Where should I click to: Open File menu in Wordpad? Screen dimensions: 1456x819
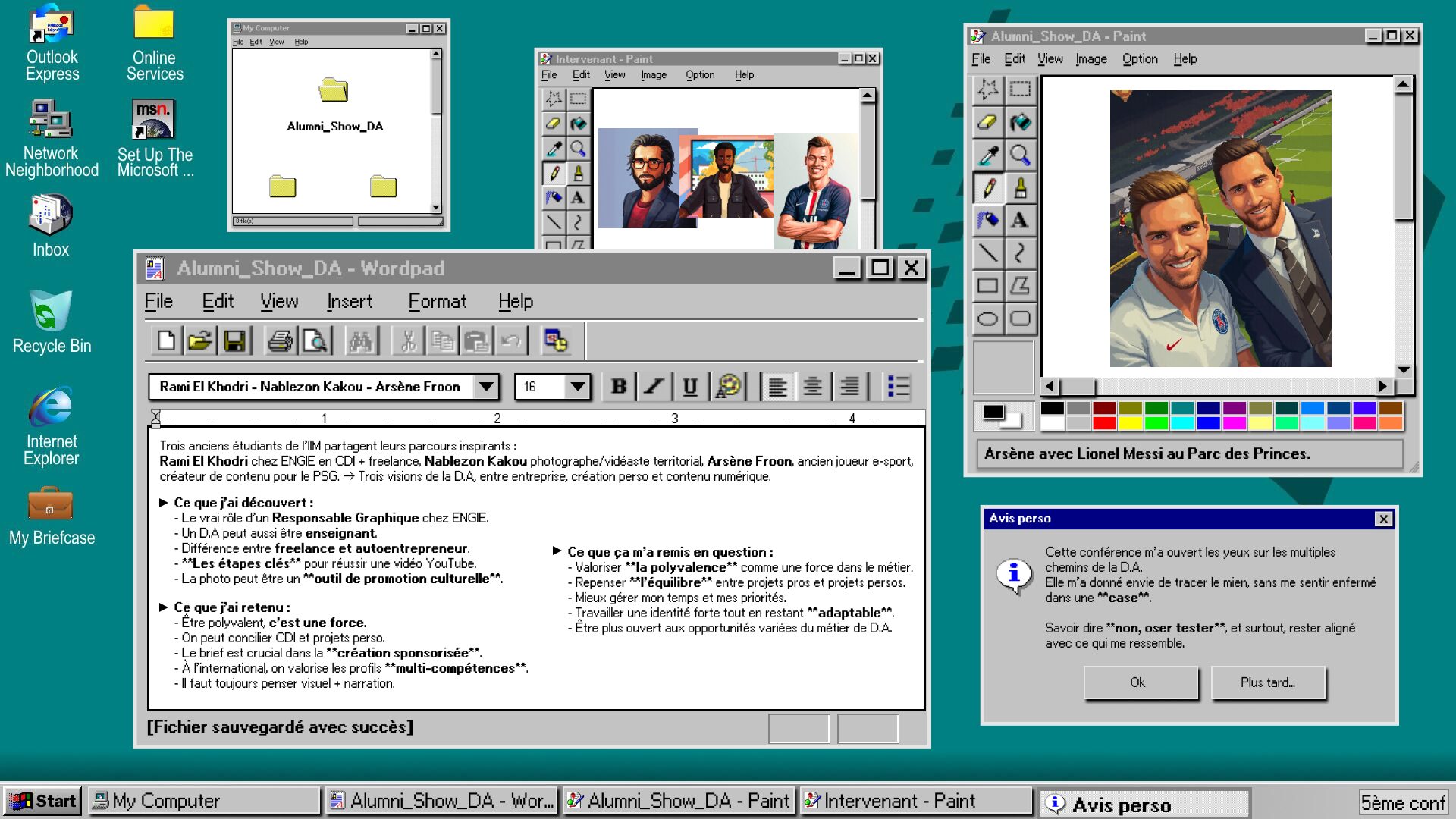tap(158, 301)
